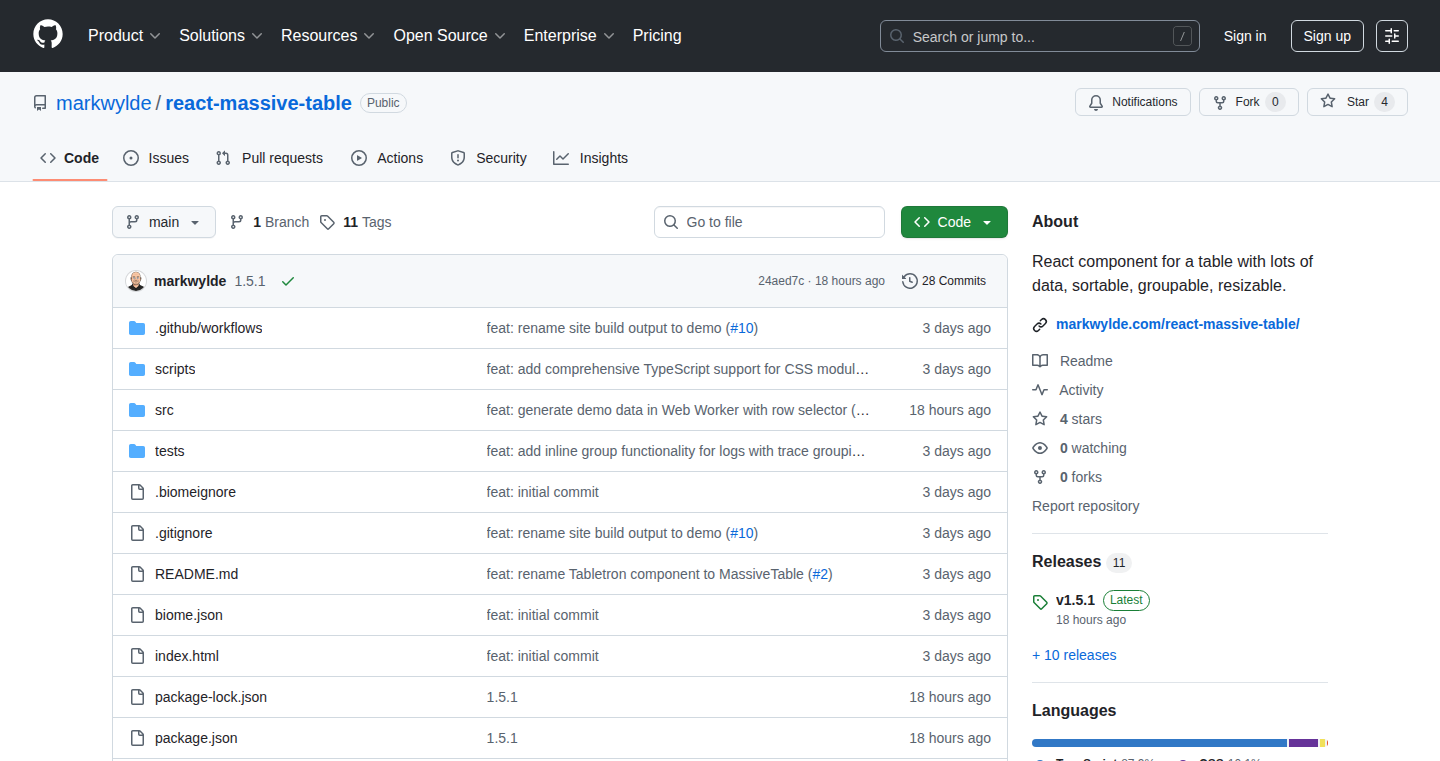Image resolution: width=1440 pixels, height=761 pixels.
Task: Open the Security tab
Action: 489,158
